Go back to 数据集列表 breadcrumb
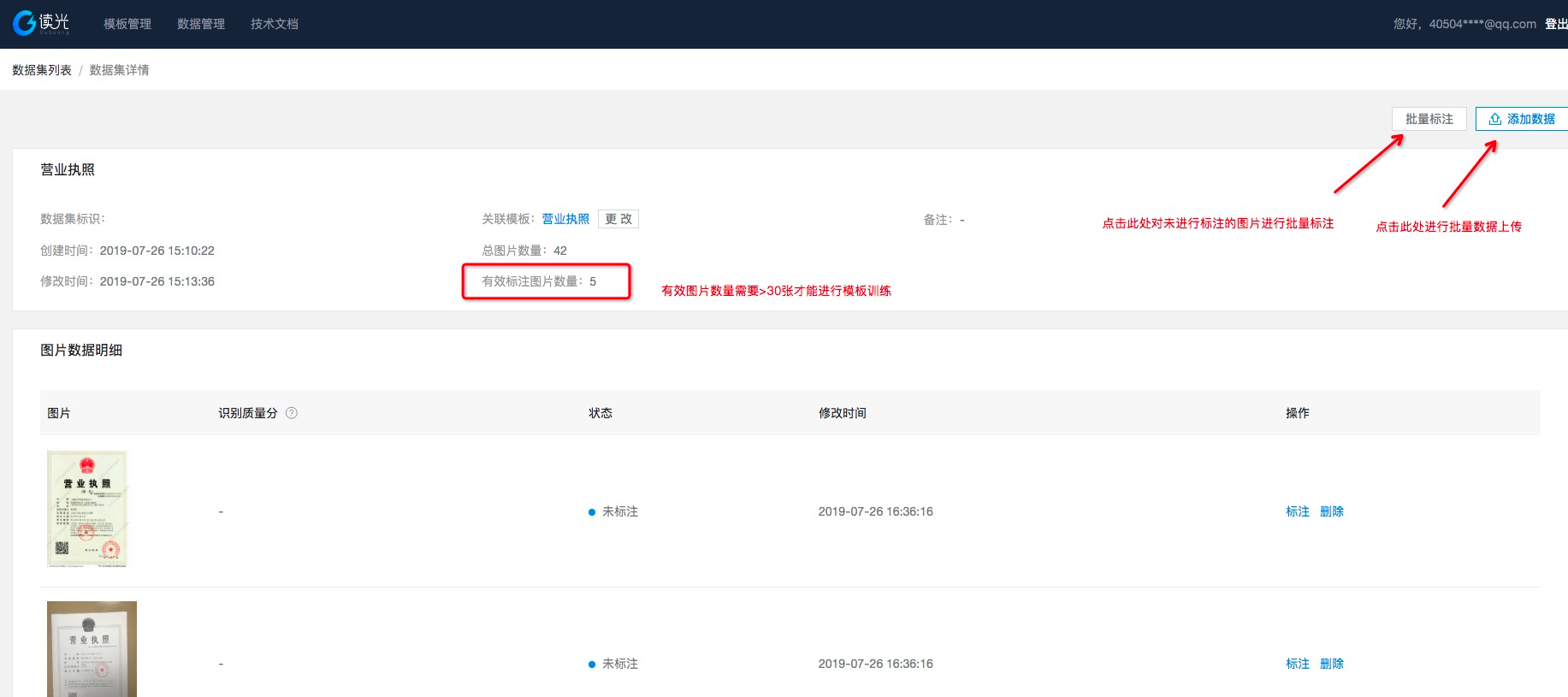This screenshot has height=697, width=1568. pyautogui.click(x=42, y=70)
